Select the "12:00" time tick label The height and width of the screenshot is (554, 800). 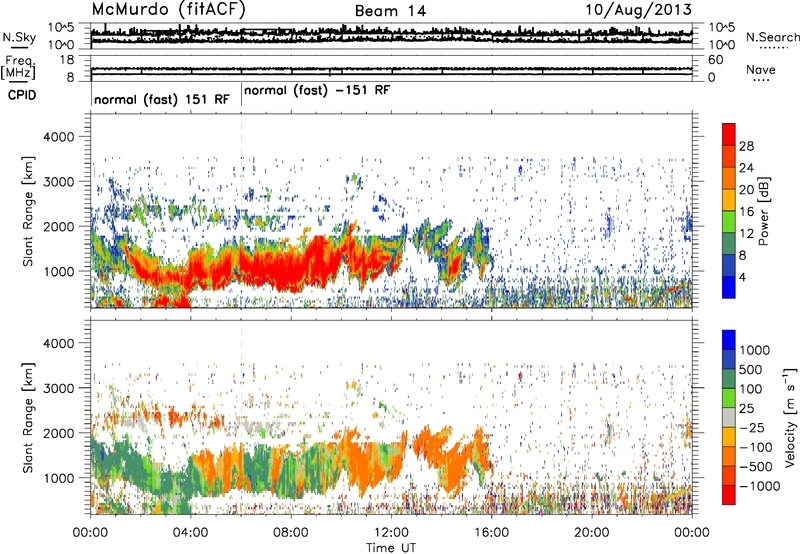pos(391,533)
